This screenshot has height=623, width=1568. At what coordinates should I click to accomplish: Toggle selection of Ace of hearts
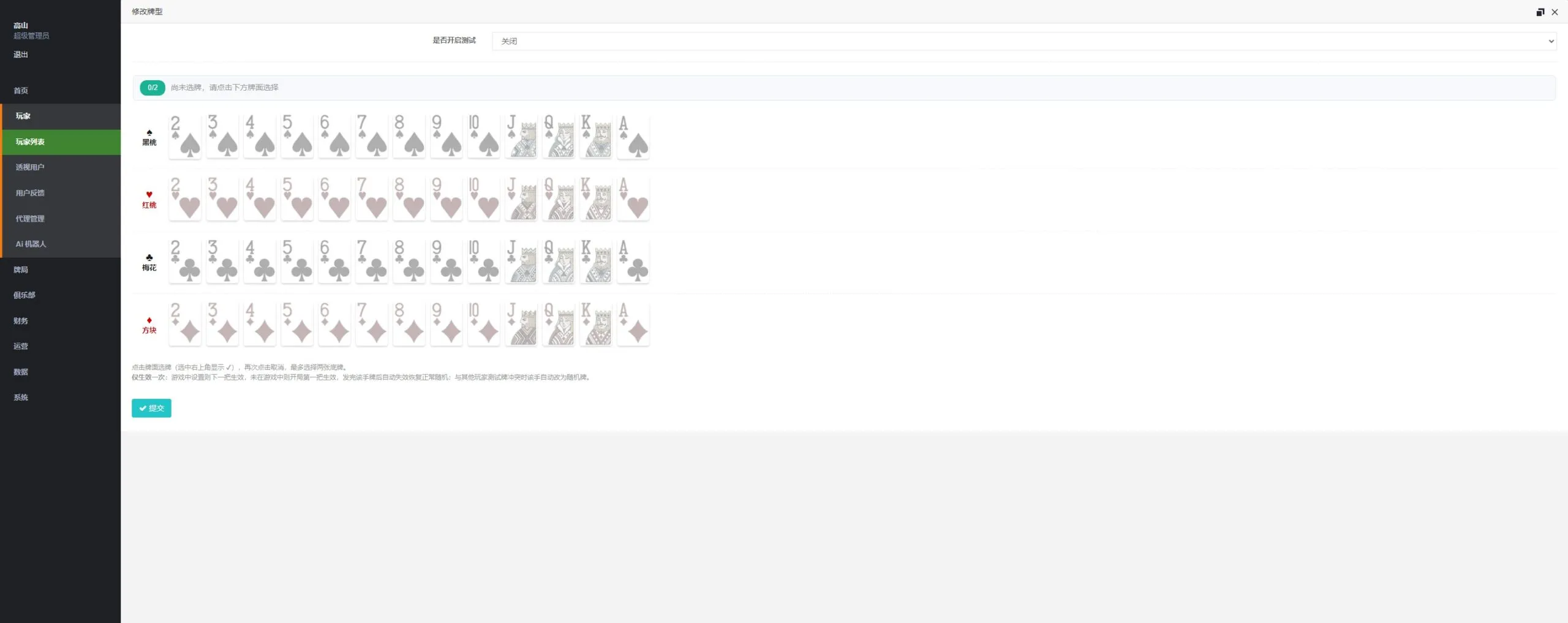633,198
